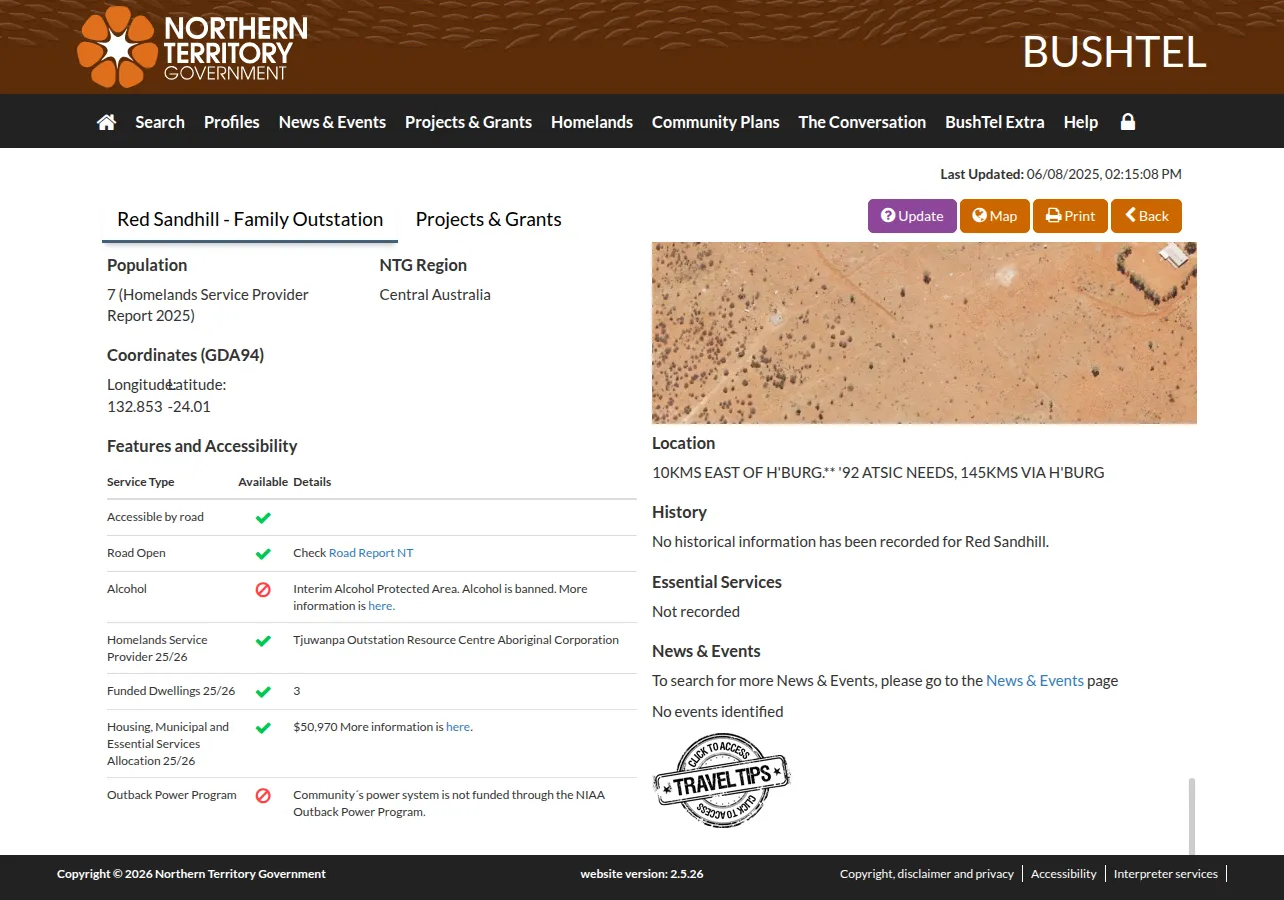Click the padlock login icon

(1128, 122)
